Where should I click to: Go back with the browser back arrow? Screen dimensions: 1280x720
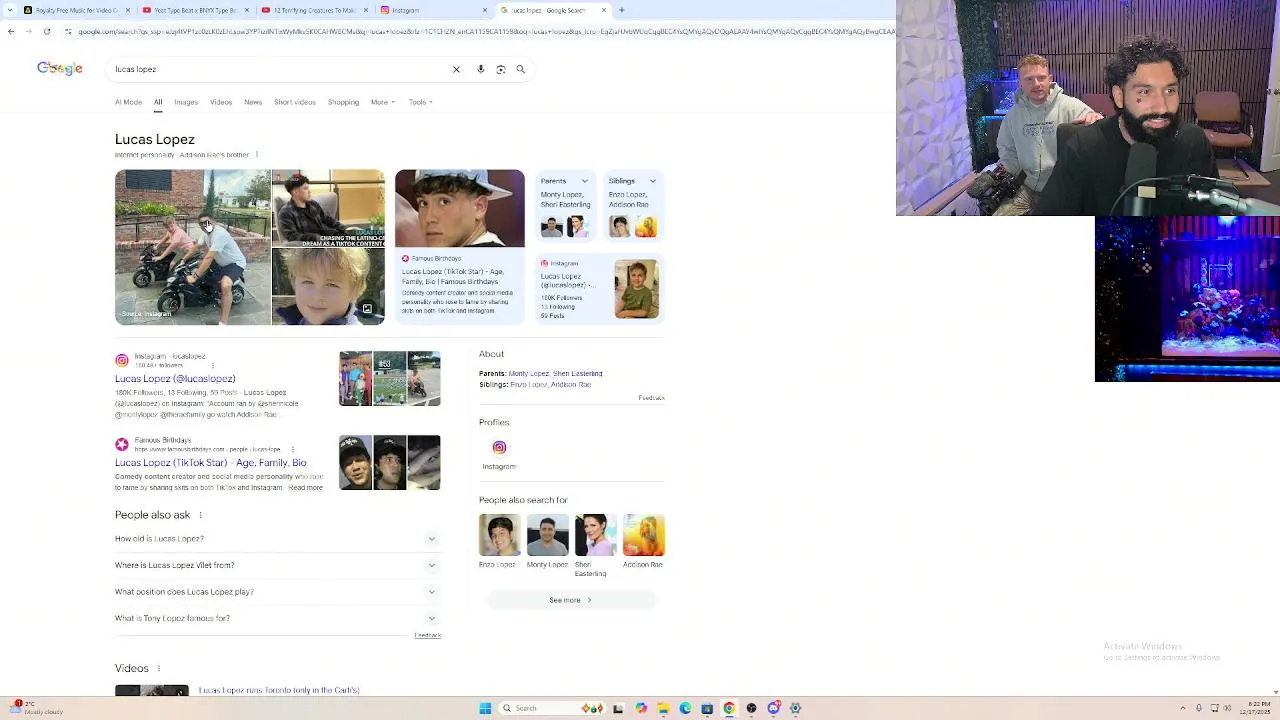click(x=11, y=31)
